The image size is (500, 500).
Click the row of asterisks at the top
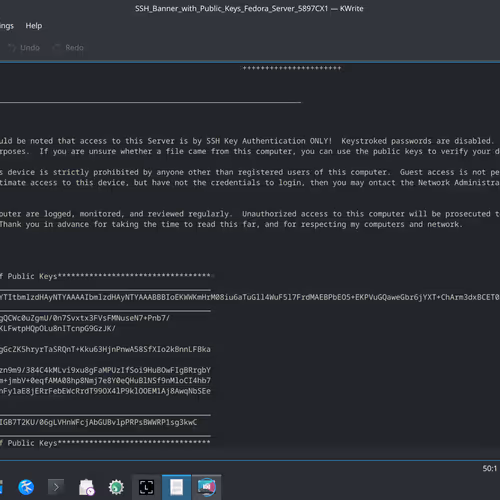[x=292, y=68]
